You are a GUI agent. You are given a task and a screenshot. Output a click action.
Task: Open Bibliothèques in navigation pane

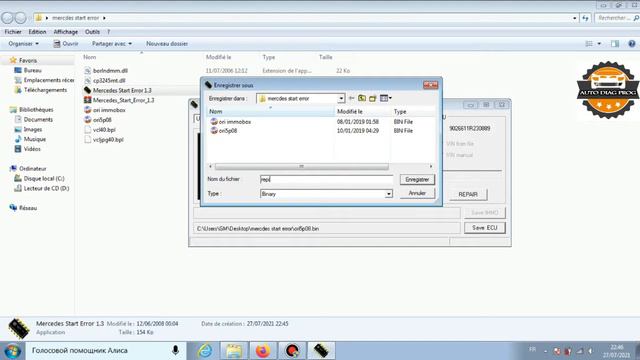click(x=36, y=109)
